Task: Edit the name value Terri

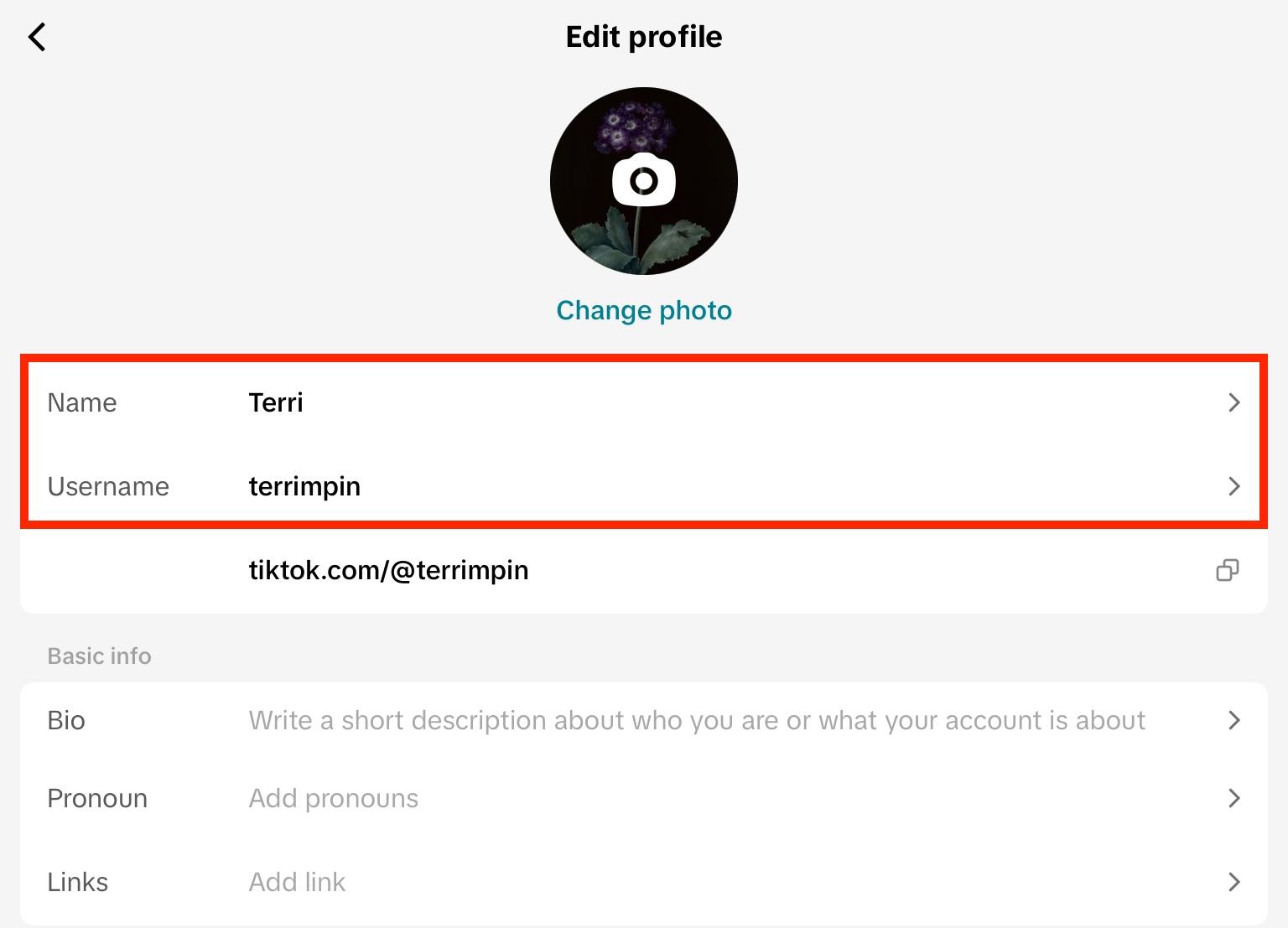Action: (276, 402)
